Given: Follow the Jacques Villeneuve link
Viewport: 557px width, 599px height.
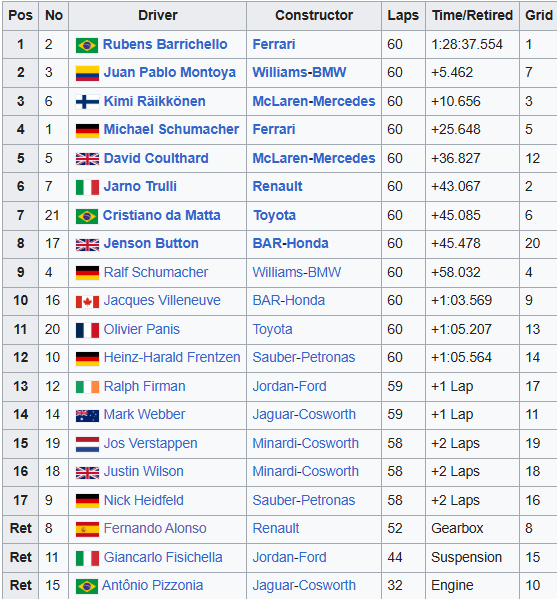Looking at the screenshot, I should [x=162, y=301].
